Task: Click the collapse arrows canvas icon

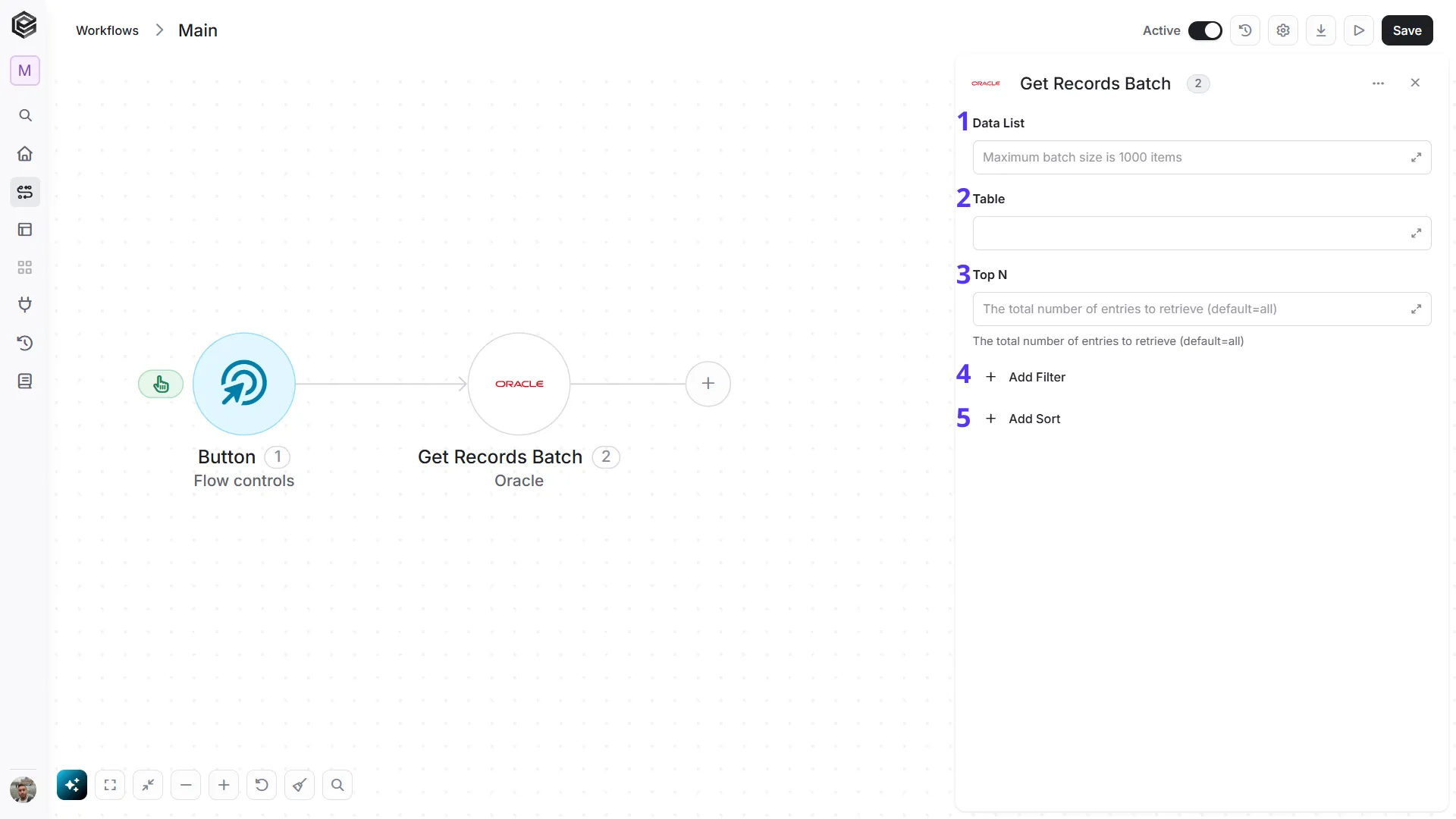Action: click(148, 785)
